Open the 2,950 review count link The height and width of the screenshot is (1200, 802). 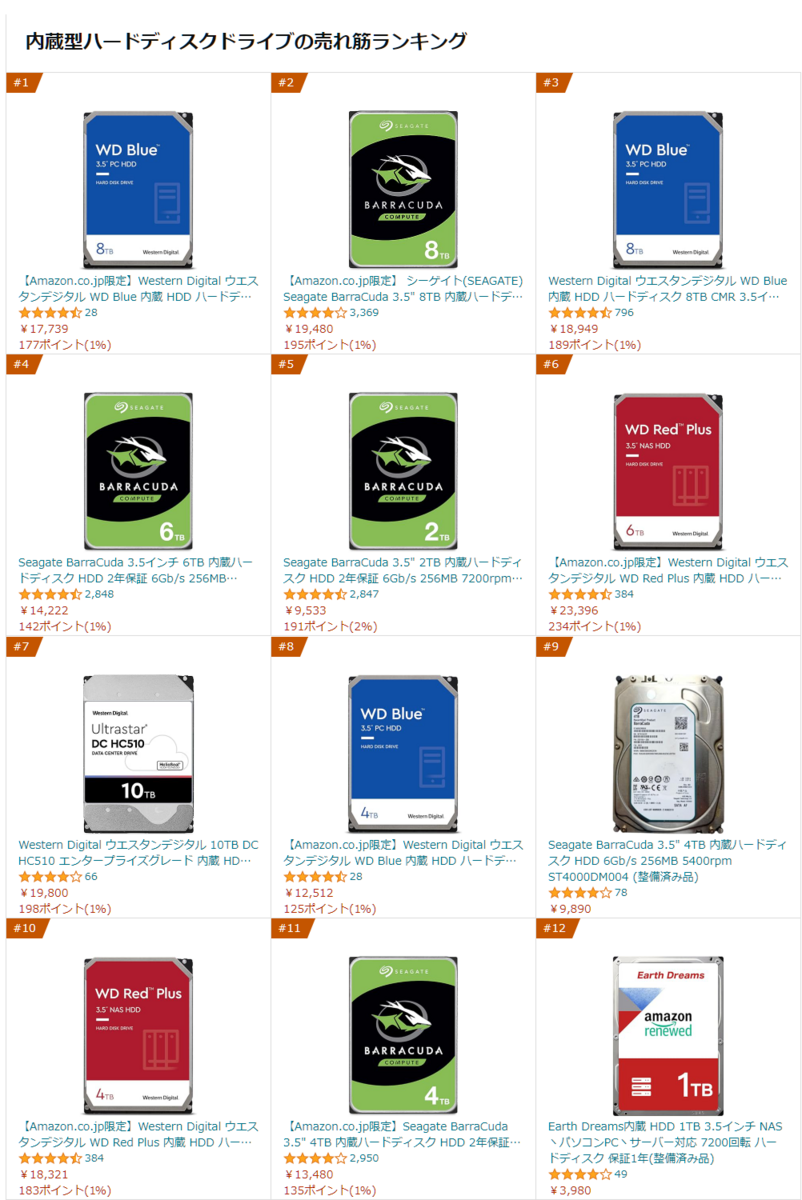click(366, 1159)
